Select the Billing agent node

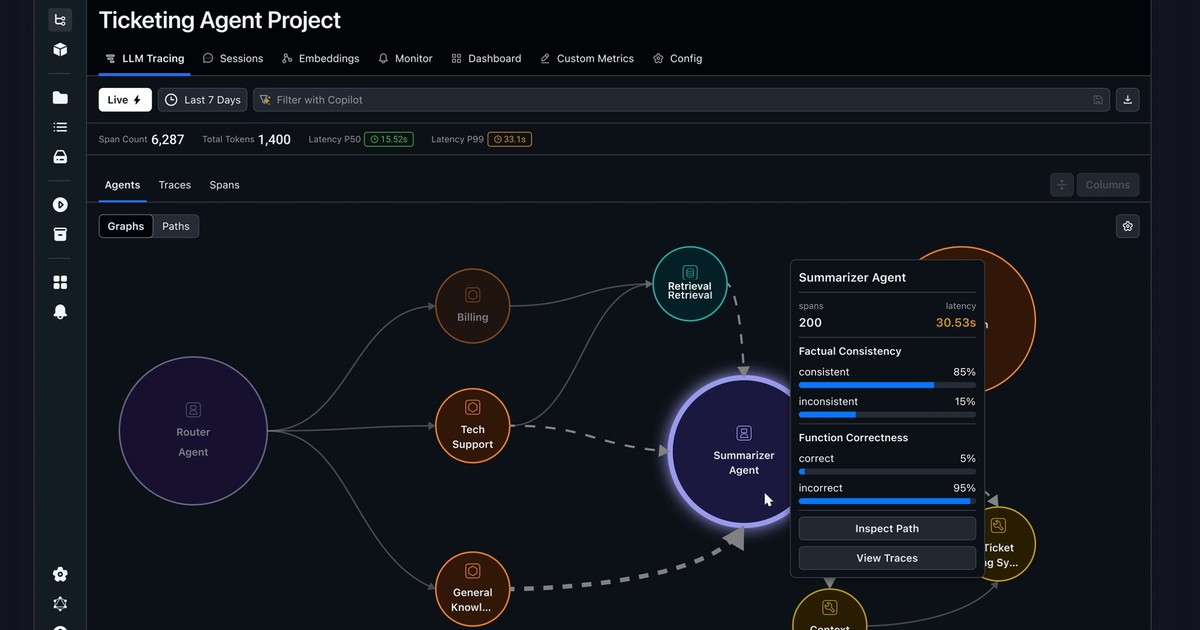pos(473,306)
